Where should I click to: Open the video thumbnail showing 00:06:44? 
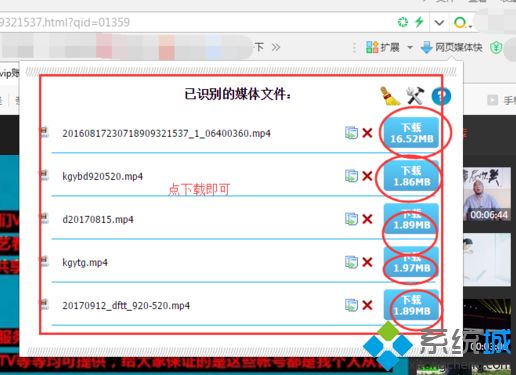click(487, 194)
